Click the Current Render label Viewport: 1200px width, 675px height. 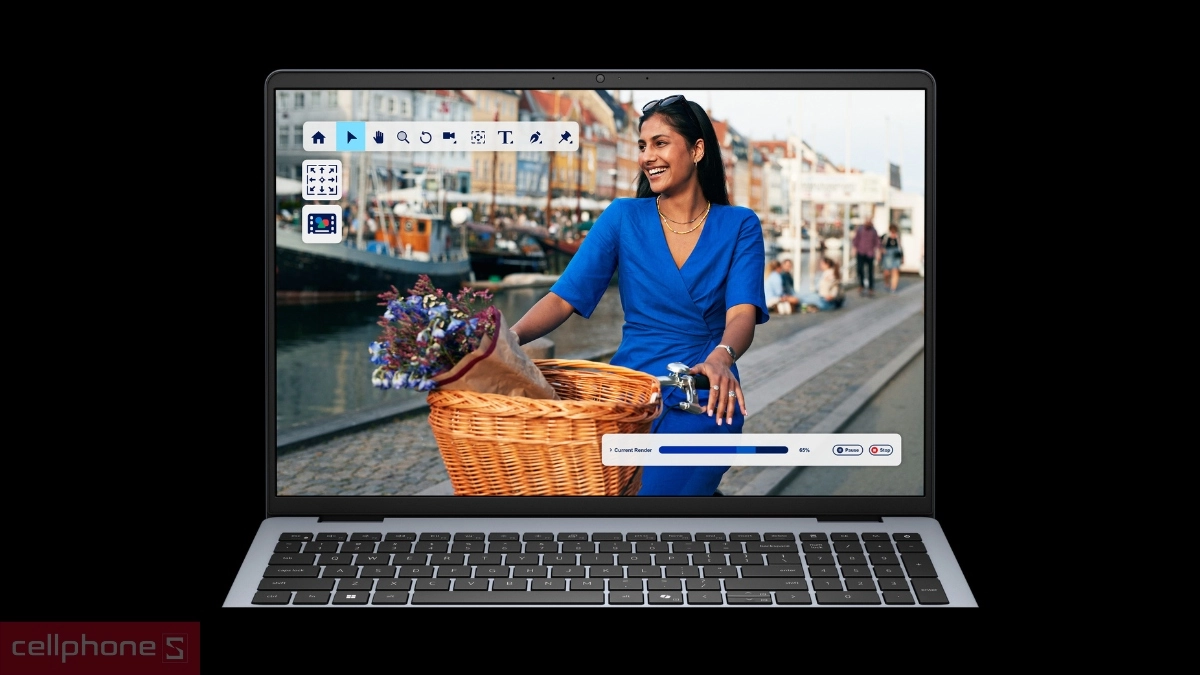click(632, 450)
